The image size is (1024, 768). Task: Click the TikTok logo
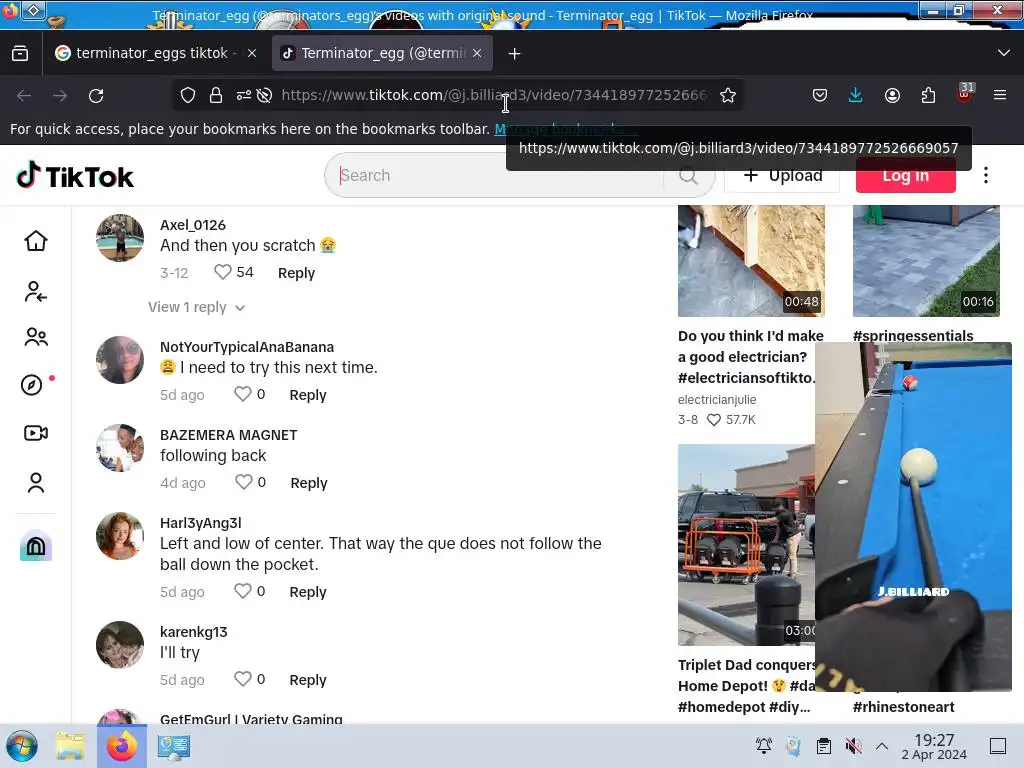pos(75,176)
